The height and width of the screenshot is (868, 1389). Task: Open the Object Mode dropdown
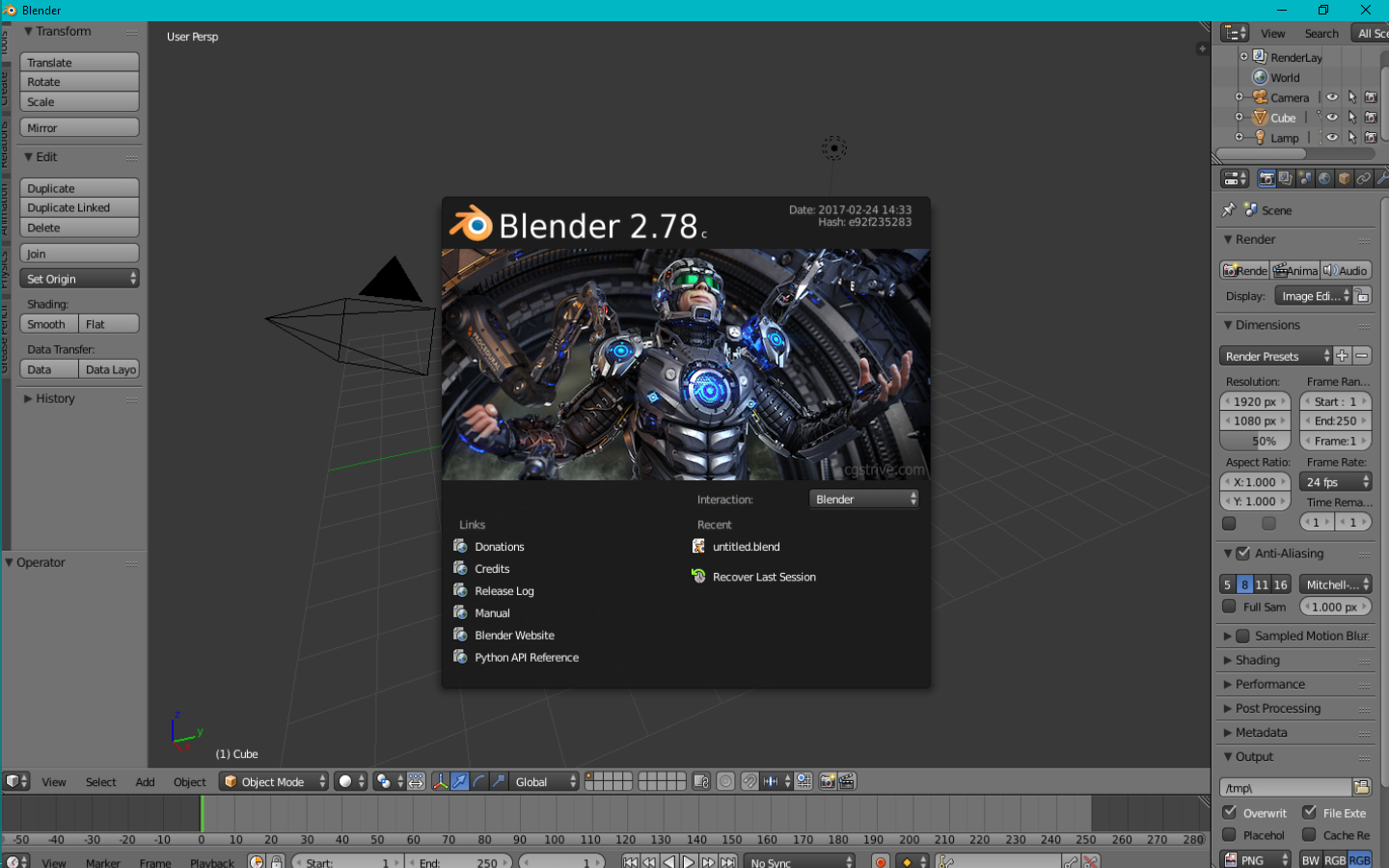[274, 781]
